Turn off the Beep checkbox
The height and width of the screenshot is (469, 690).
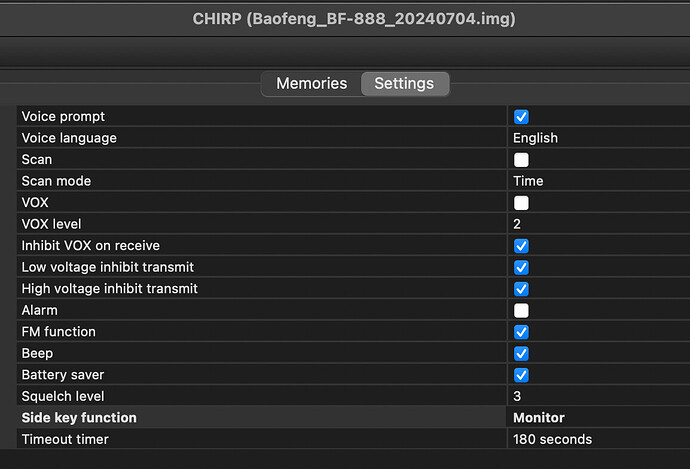(x=521, y=354)
